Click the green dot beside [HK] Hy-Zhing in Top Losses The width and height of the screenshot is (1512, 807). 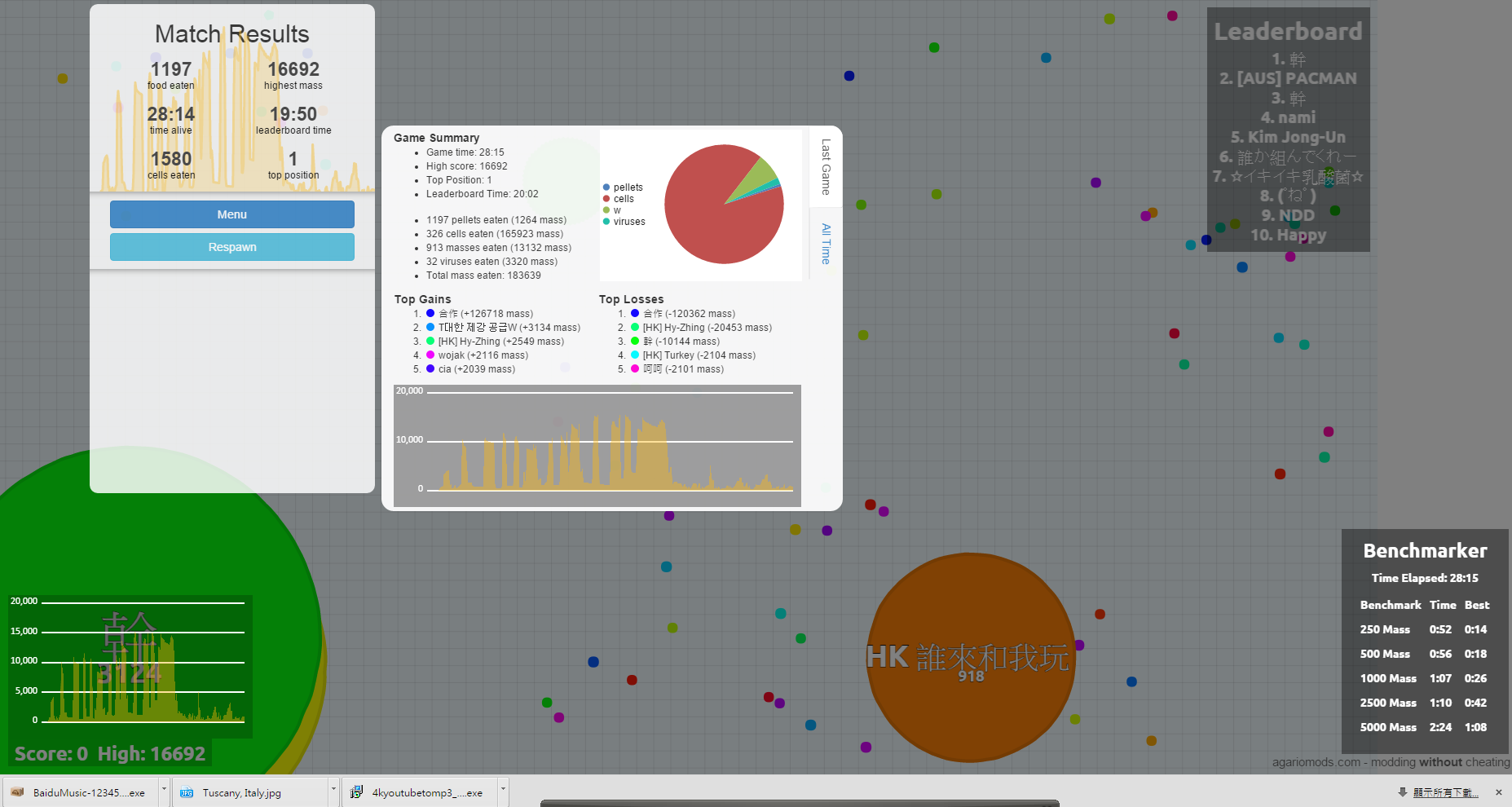[x=633, y=327]
